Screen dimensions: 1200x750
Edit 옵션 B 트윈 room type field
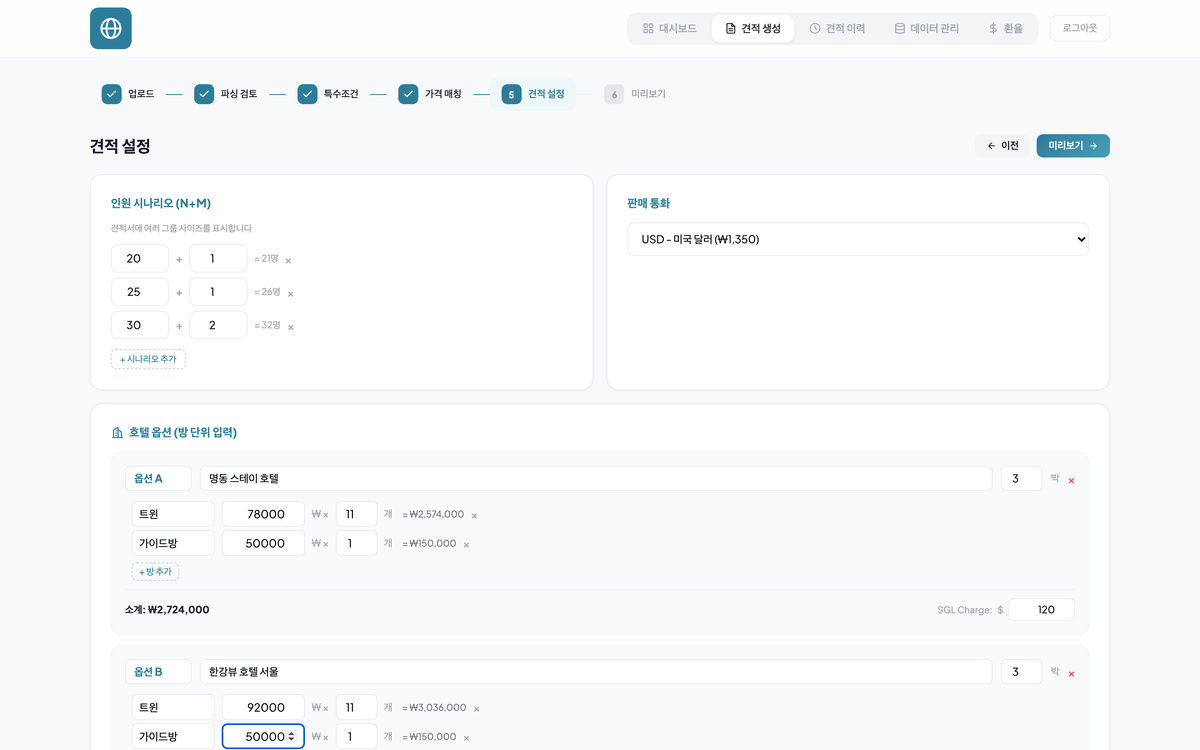(173, 707)
